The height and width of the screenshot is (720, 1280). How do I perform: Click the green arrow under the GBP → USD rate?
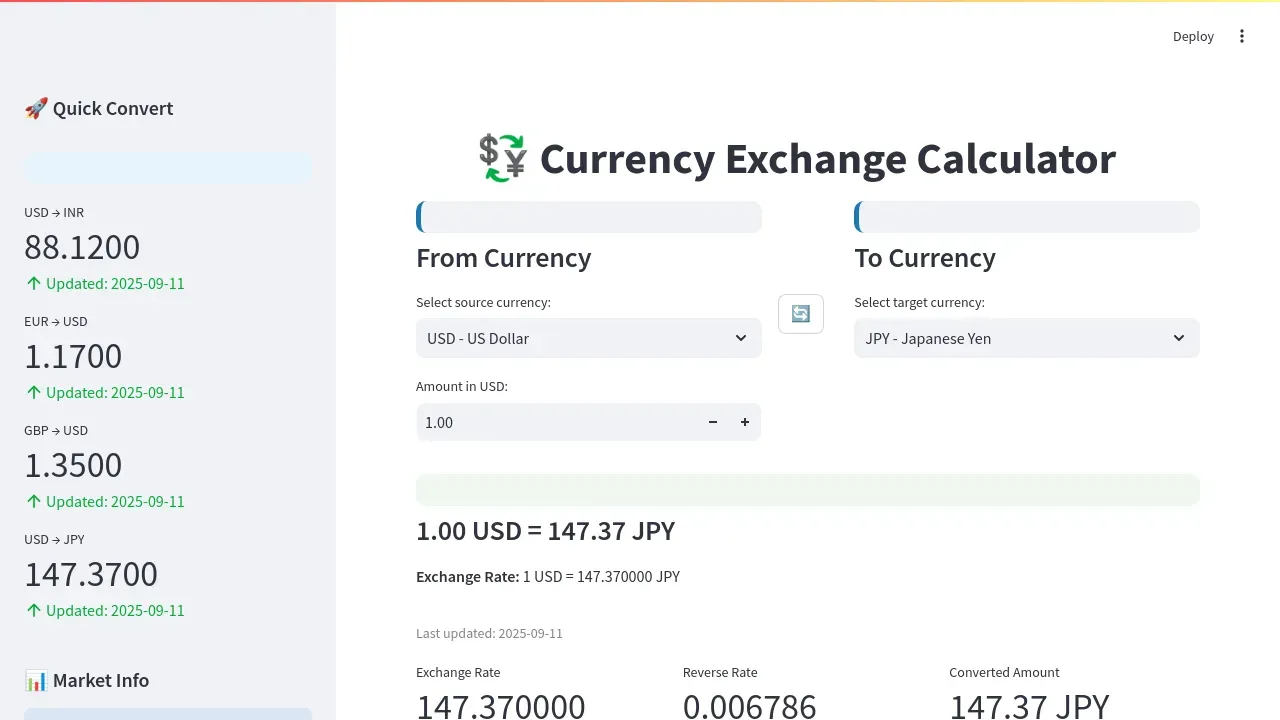pyautogui.click(x=32, y=501)
